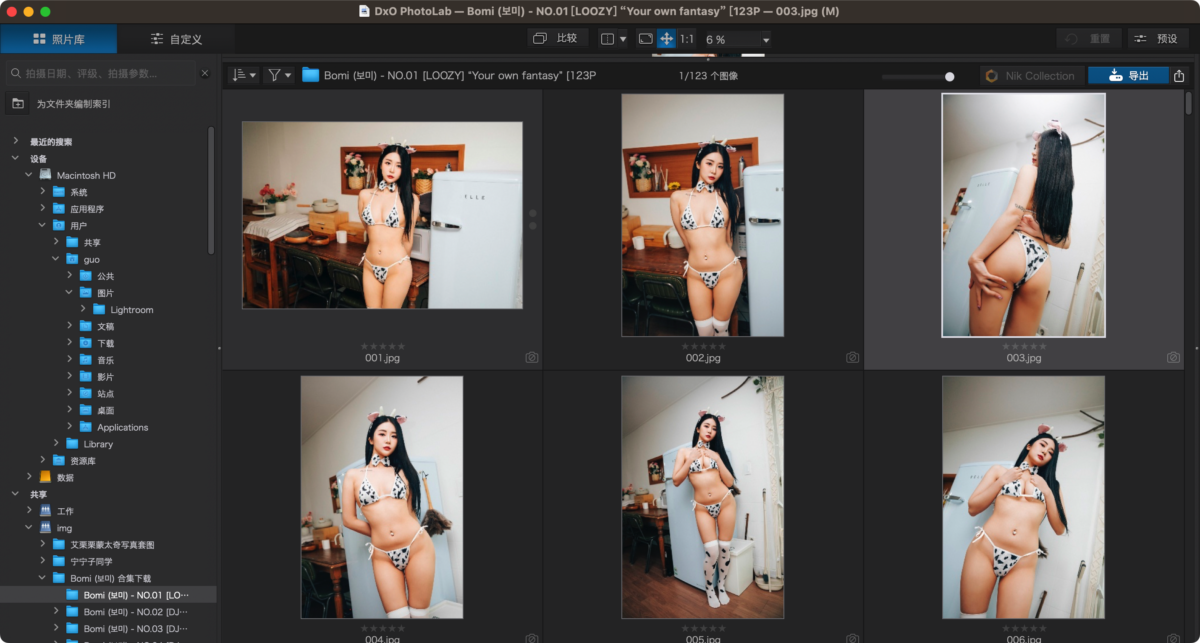
Task: Click the 导出 export button
Action: [1128, 75]
